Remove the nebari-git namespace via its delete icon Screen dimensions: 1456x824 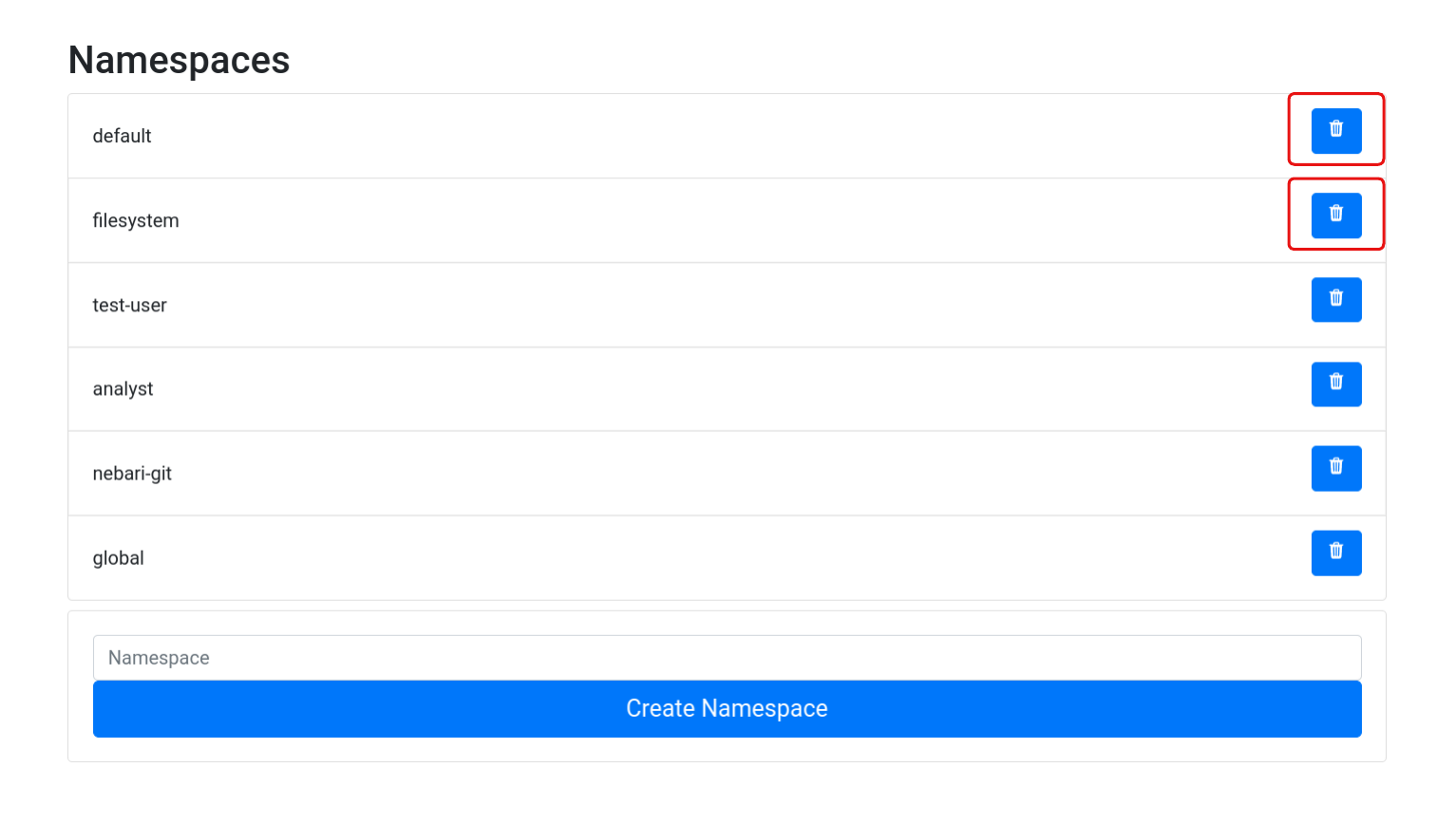1335,468
